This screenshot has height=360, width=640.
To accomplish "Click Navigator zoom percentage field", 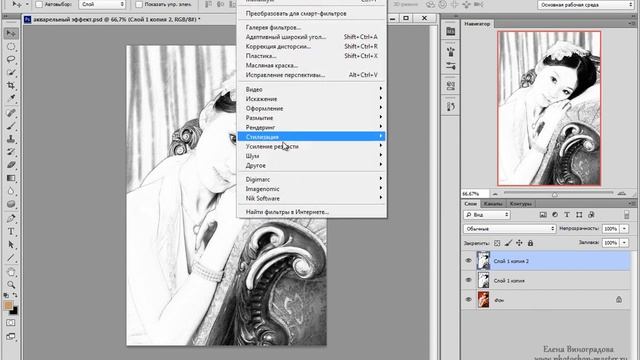I will tap(474, 193).
